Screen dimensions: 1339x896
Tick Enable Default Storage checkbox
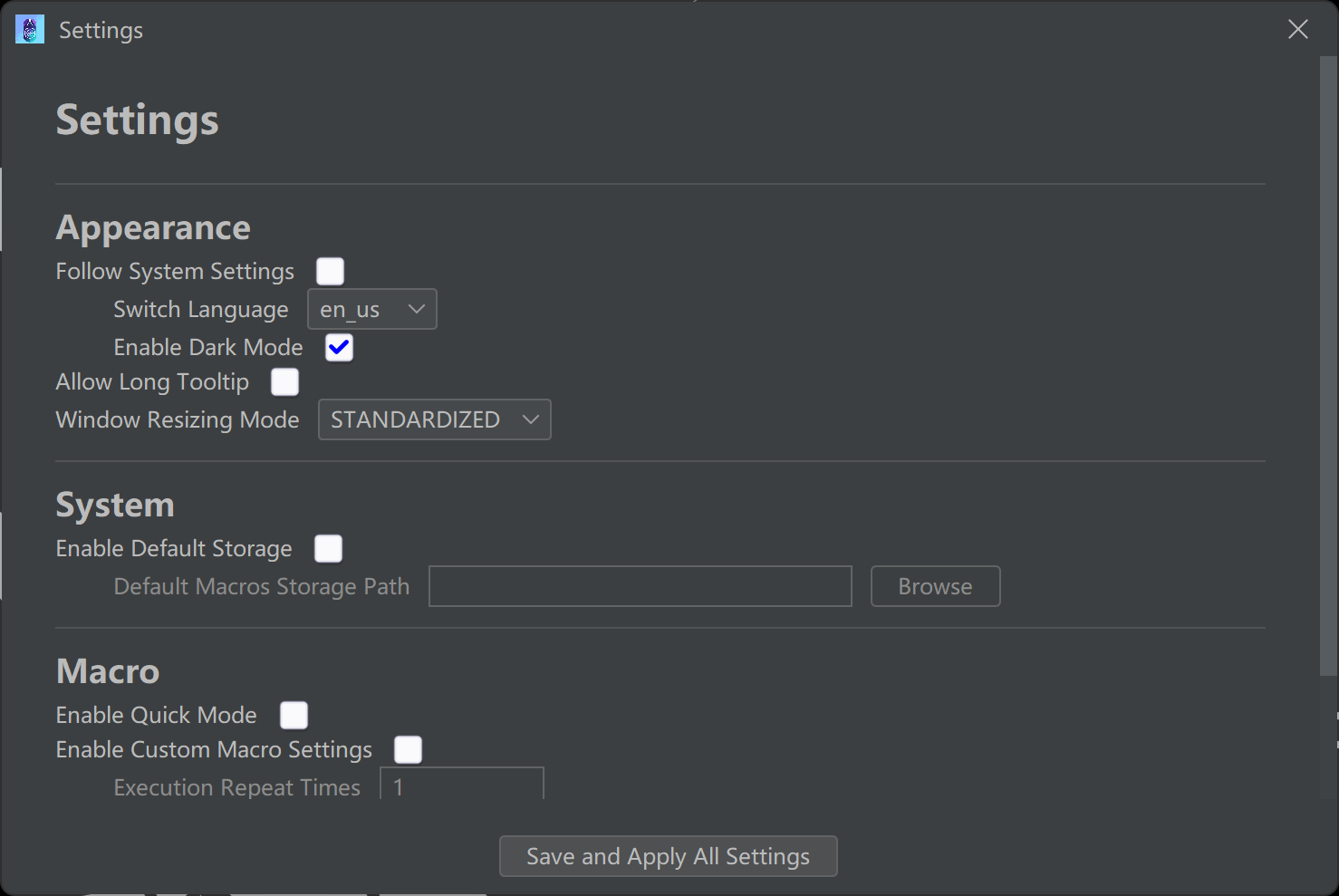point(328,549)
